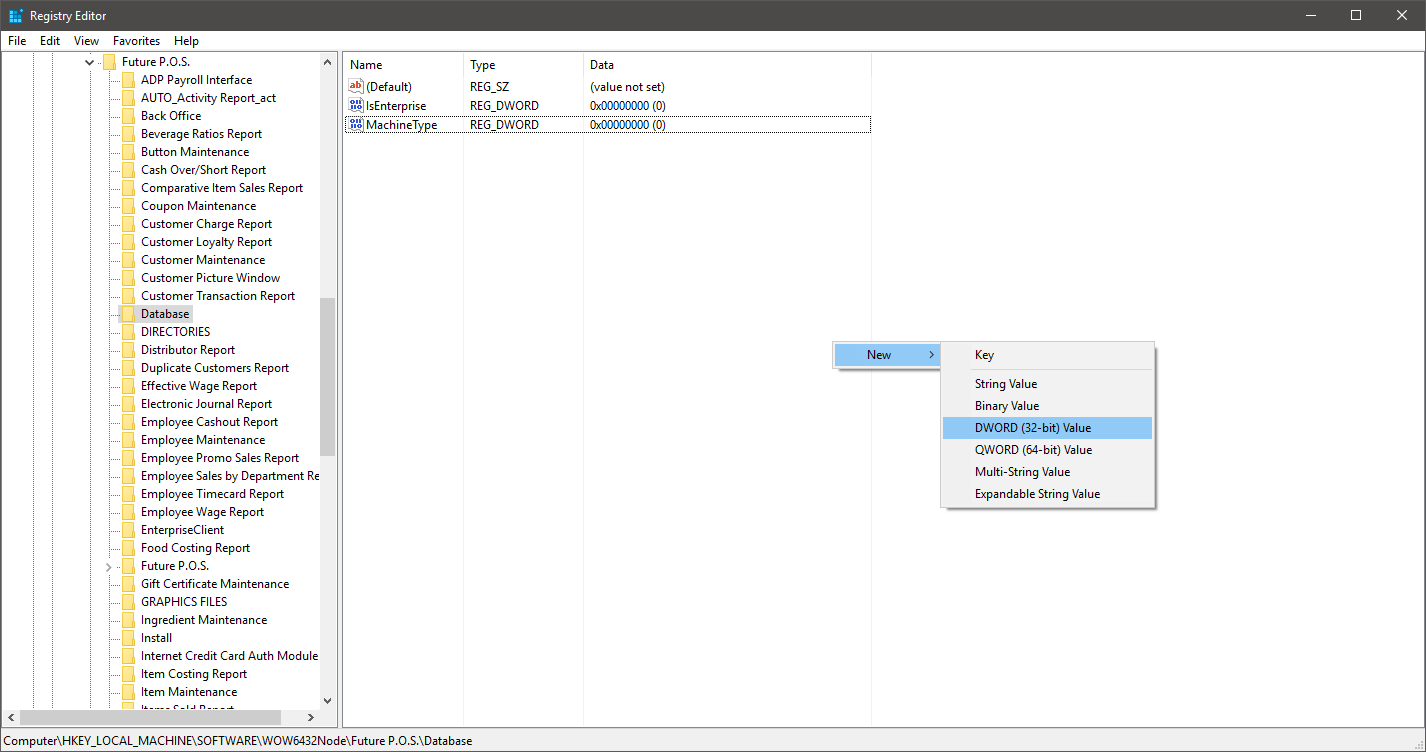
Task: Click the Employee Maintenance folder icon
Action: 128,440
